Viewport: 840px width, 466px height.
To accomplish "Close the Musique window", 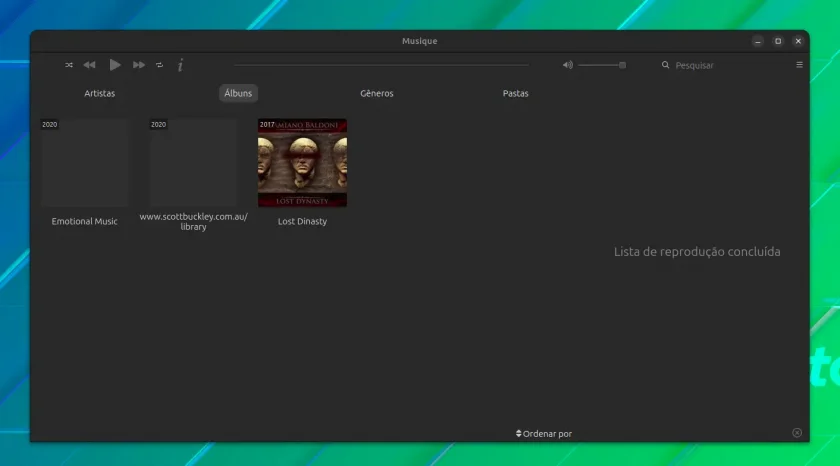I will (798, 41).
